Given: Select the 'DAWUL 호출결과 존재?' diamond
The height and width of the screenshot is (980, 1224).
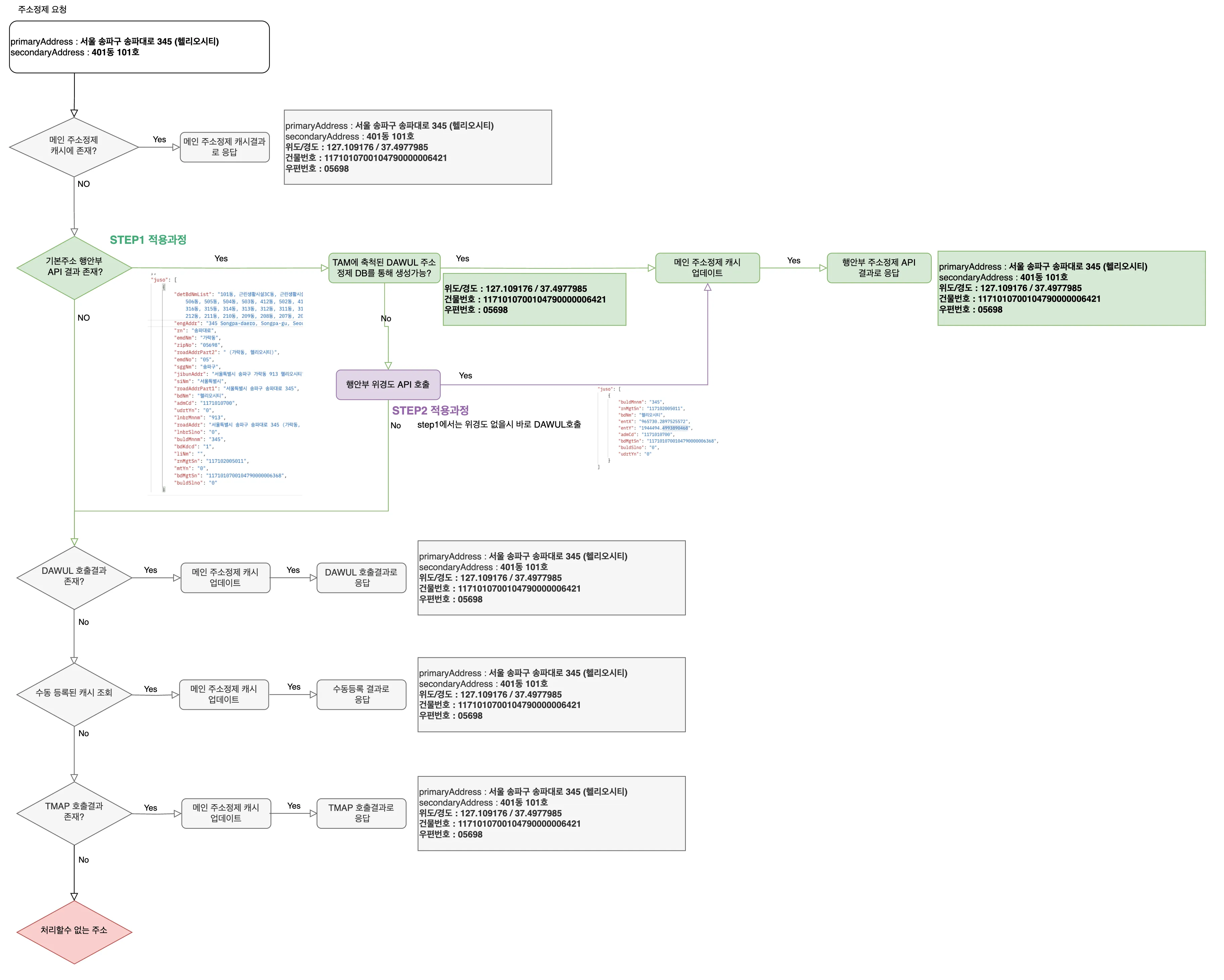Looking at the screenshot, I should coord(74,578).
